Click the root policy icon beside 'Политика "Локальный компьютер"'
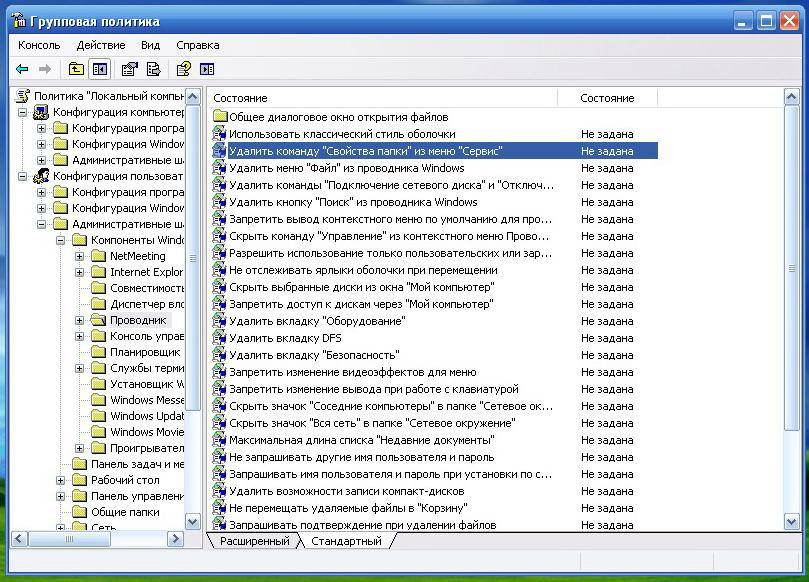The width and height of the screenshot is (809, 582). click(x=23, y=96)
